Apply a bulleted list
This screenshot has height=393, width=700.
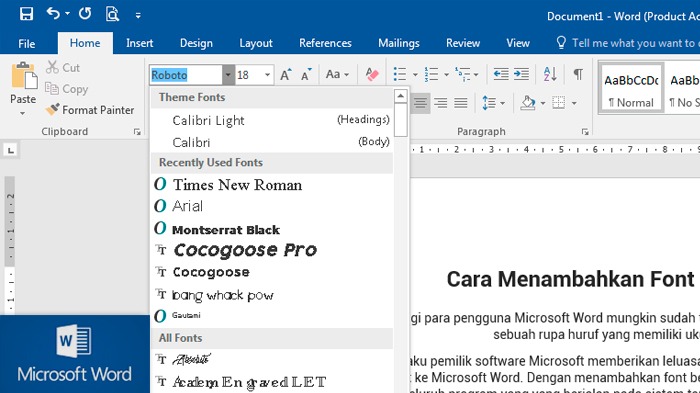[x=400, y=74]
